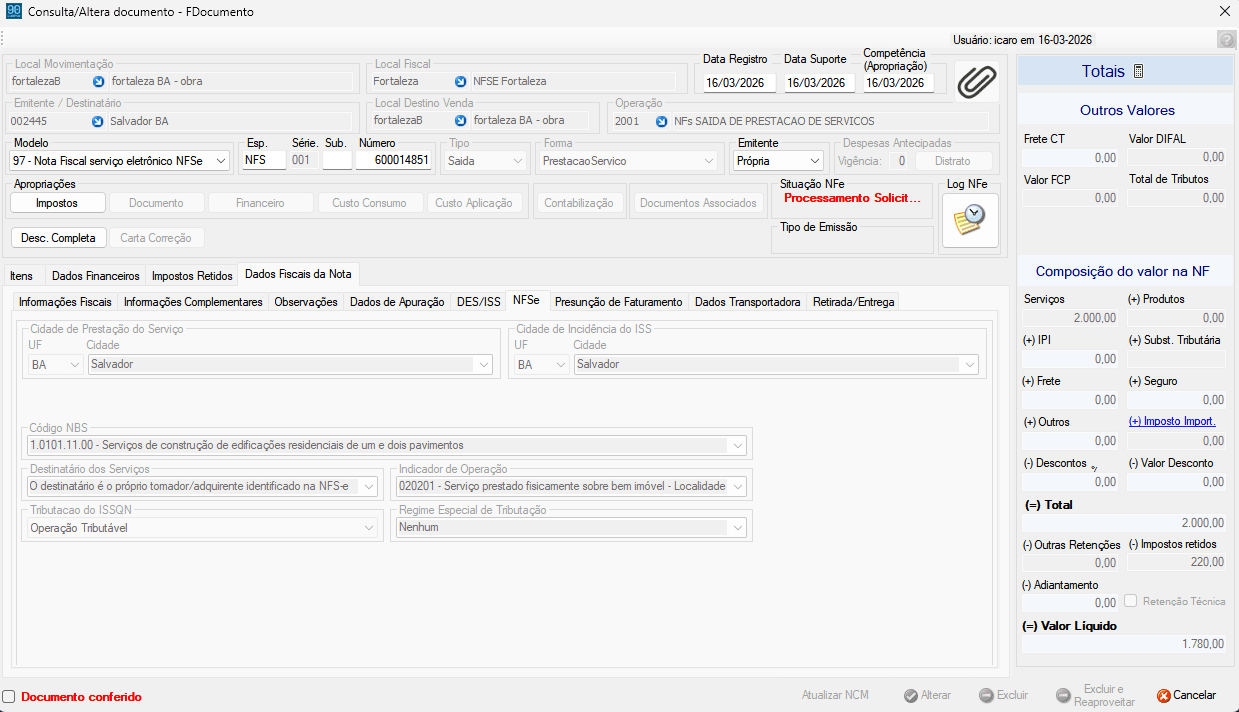
Task: Switch to the Itens tab
Action: pos(21,276)
